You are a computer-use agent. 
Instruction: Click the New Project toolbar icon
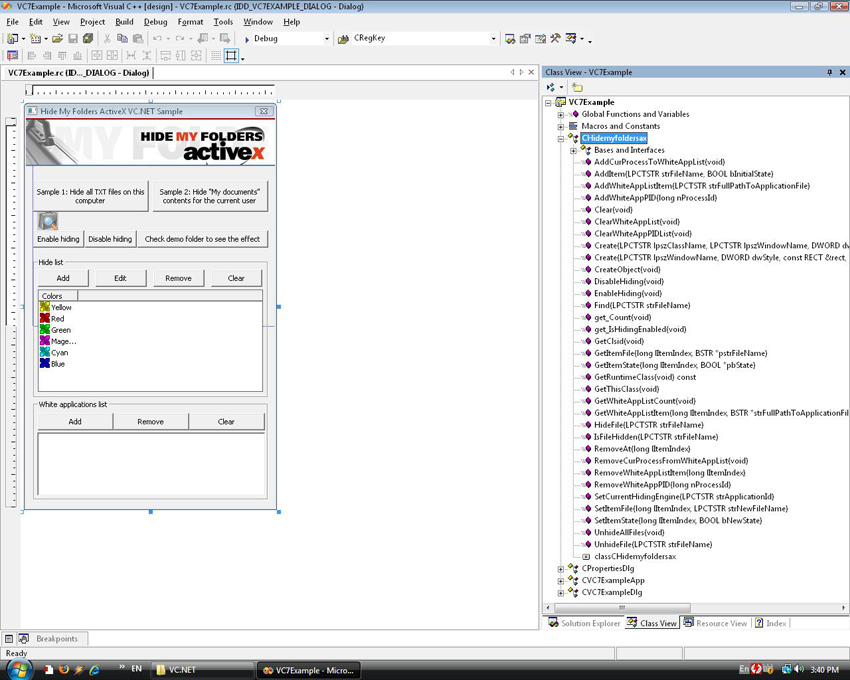(12, 39)
